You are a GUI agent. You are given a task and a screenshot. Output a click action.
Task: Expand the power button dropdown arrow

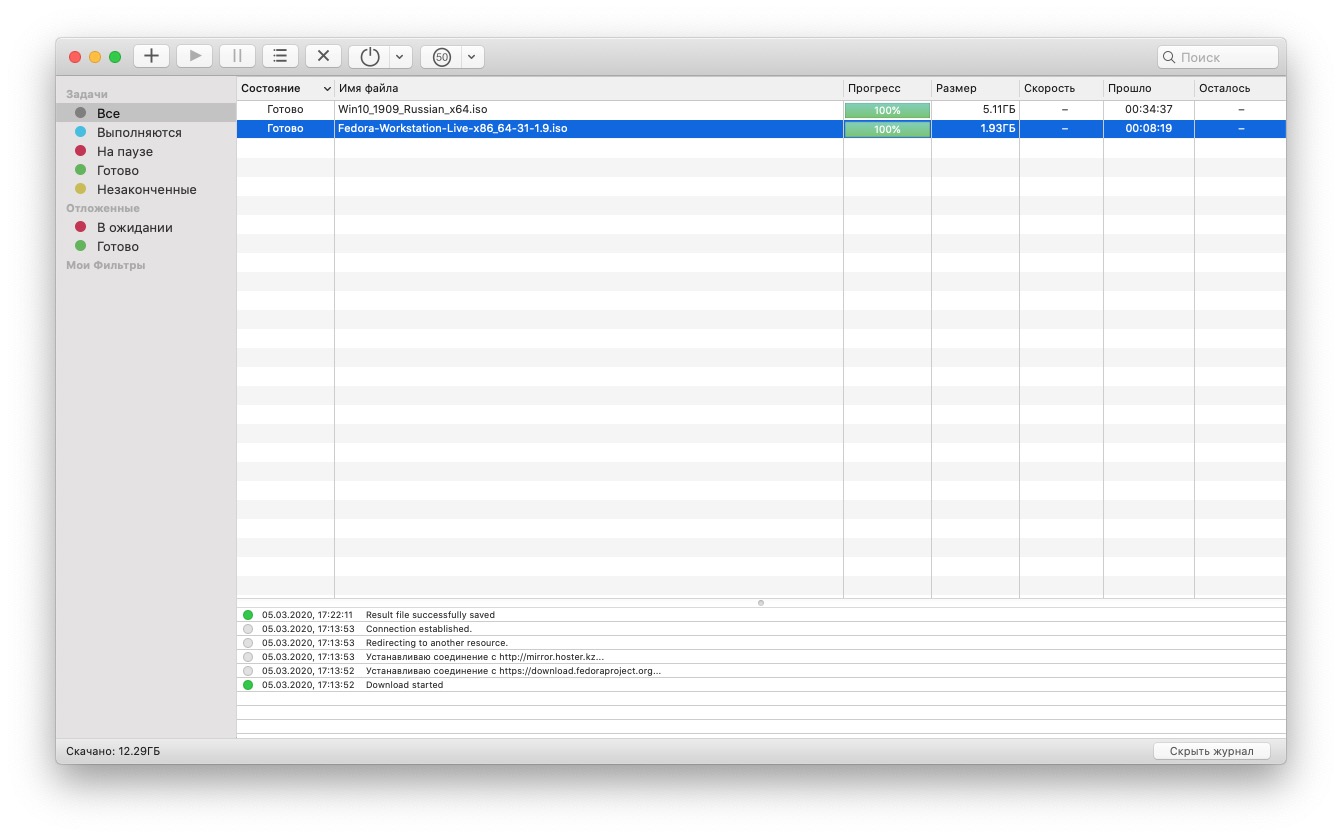(399, 57)
